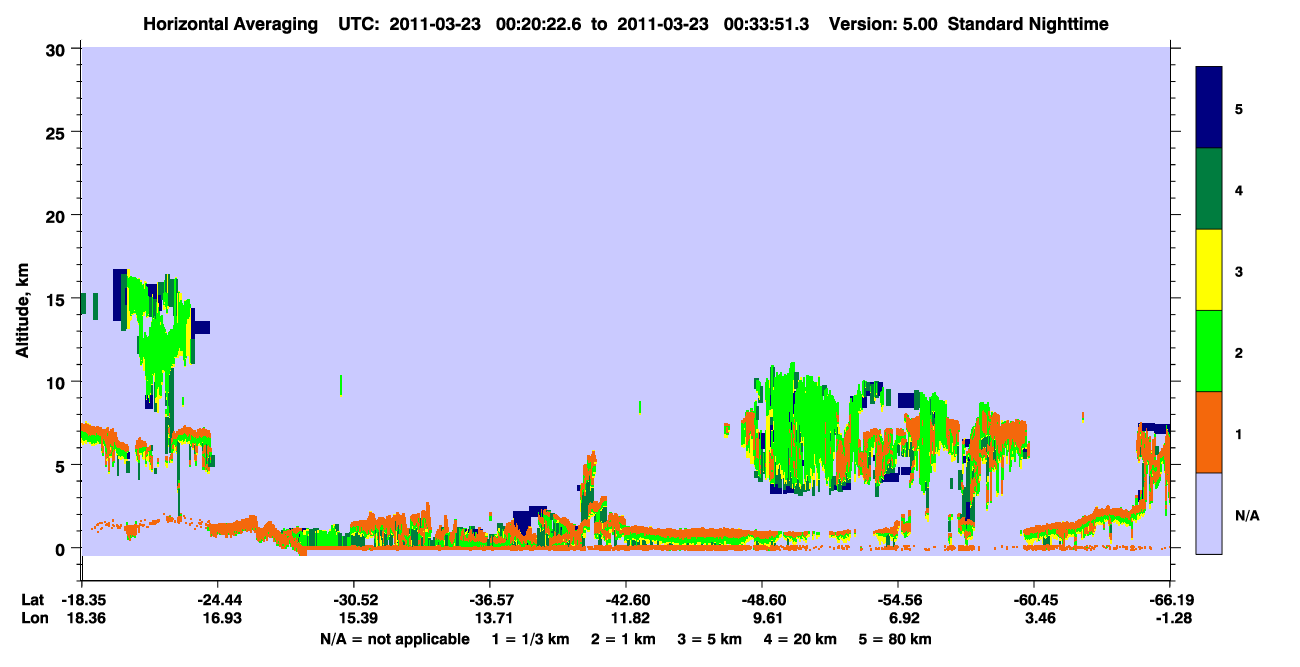Click the altitude tick label 15
This screenshot has width=1300, height=667.
(x=58, y=298)
